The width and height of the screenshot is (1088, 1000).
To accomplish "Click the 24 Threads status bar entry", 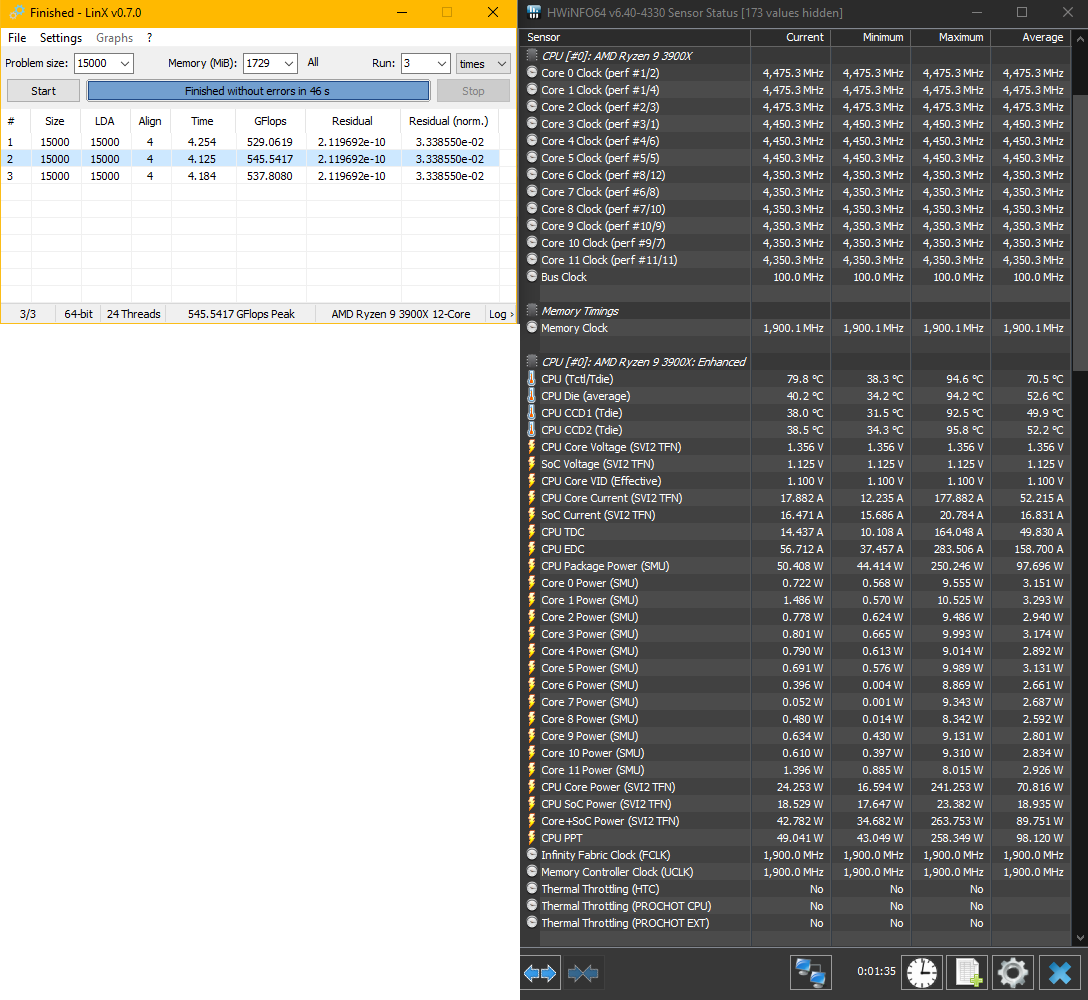I will (133, 314).
